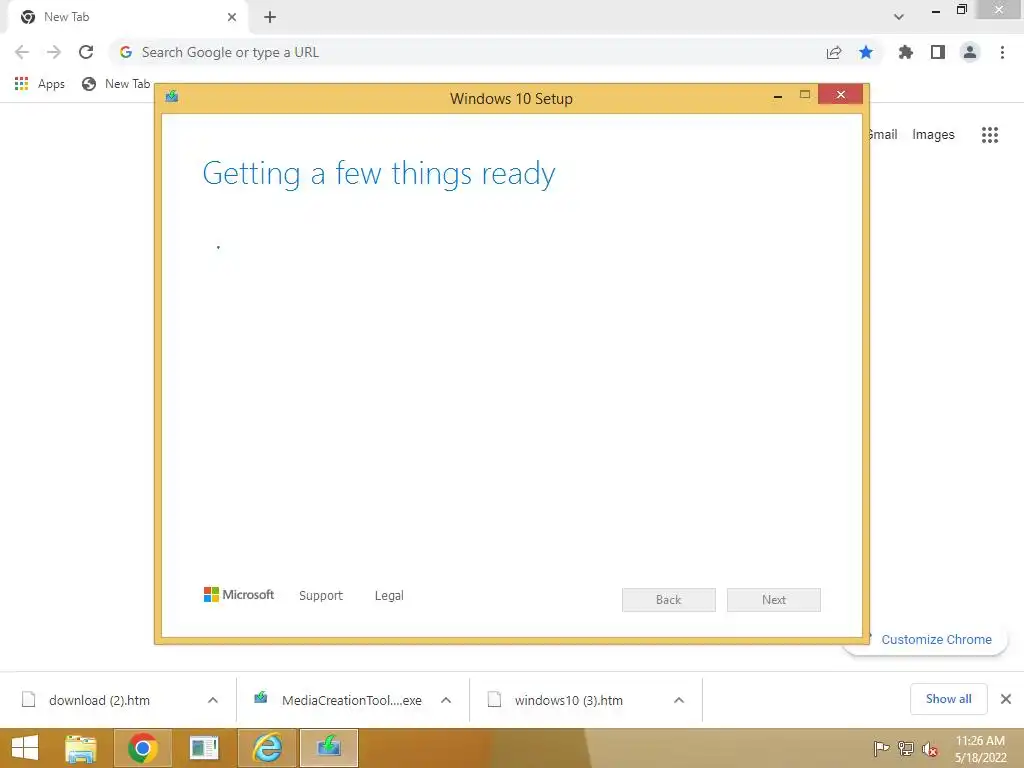The height and width of the screenshot is (768, 1024).
Task: Click Customize Chrome button
Action: (x=936, y=639)
